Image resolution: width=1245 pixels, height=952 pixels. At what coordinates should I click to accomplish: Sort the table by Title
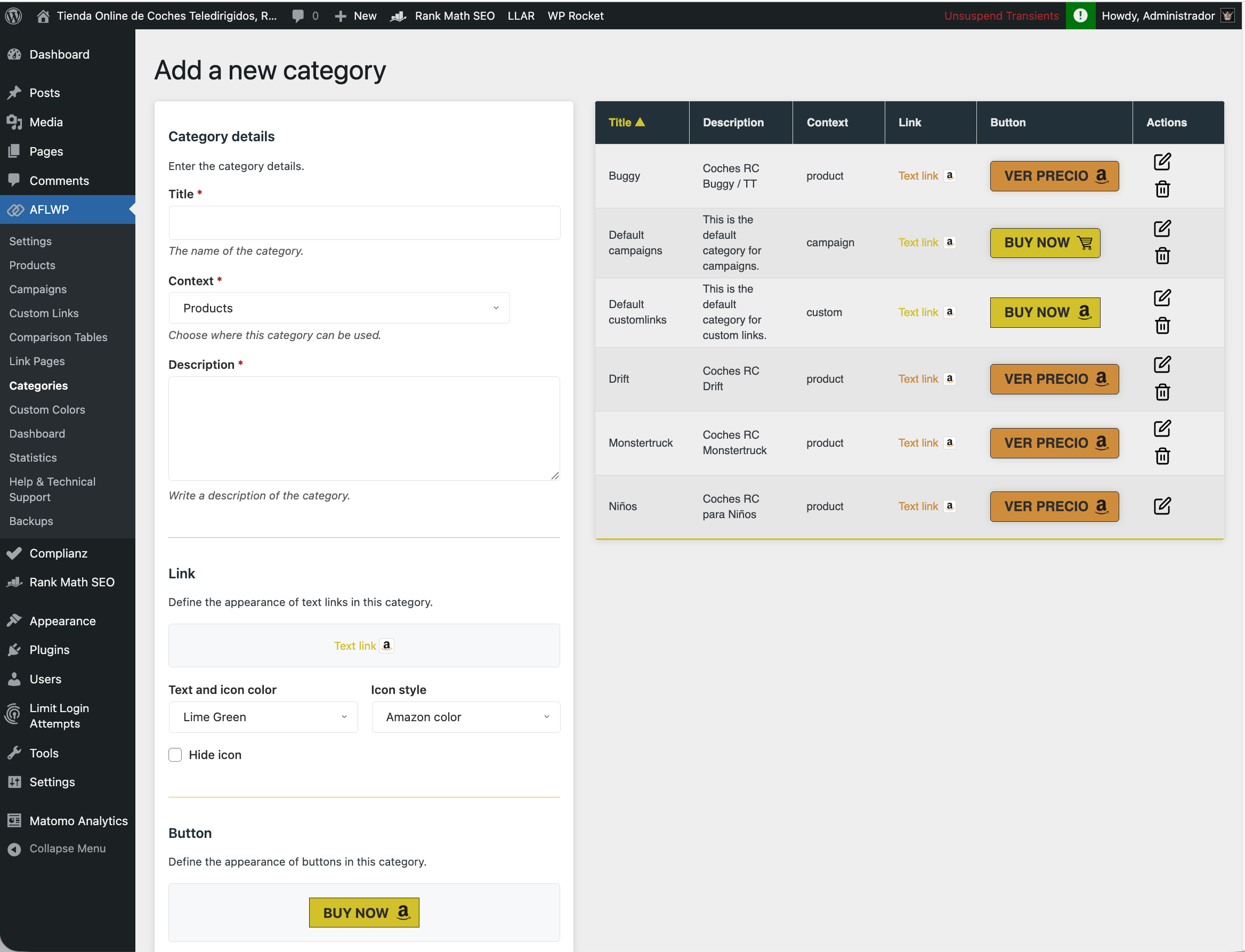pos(626,123)
